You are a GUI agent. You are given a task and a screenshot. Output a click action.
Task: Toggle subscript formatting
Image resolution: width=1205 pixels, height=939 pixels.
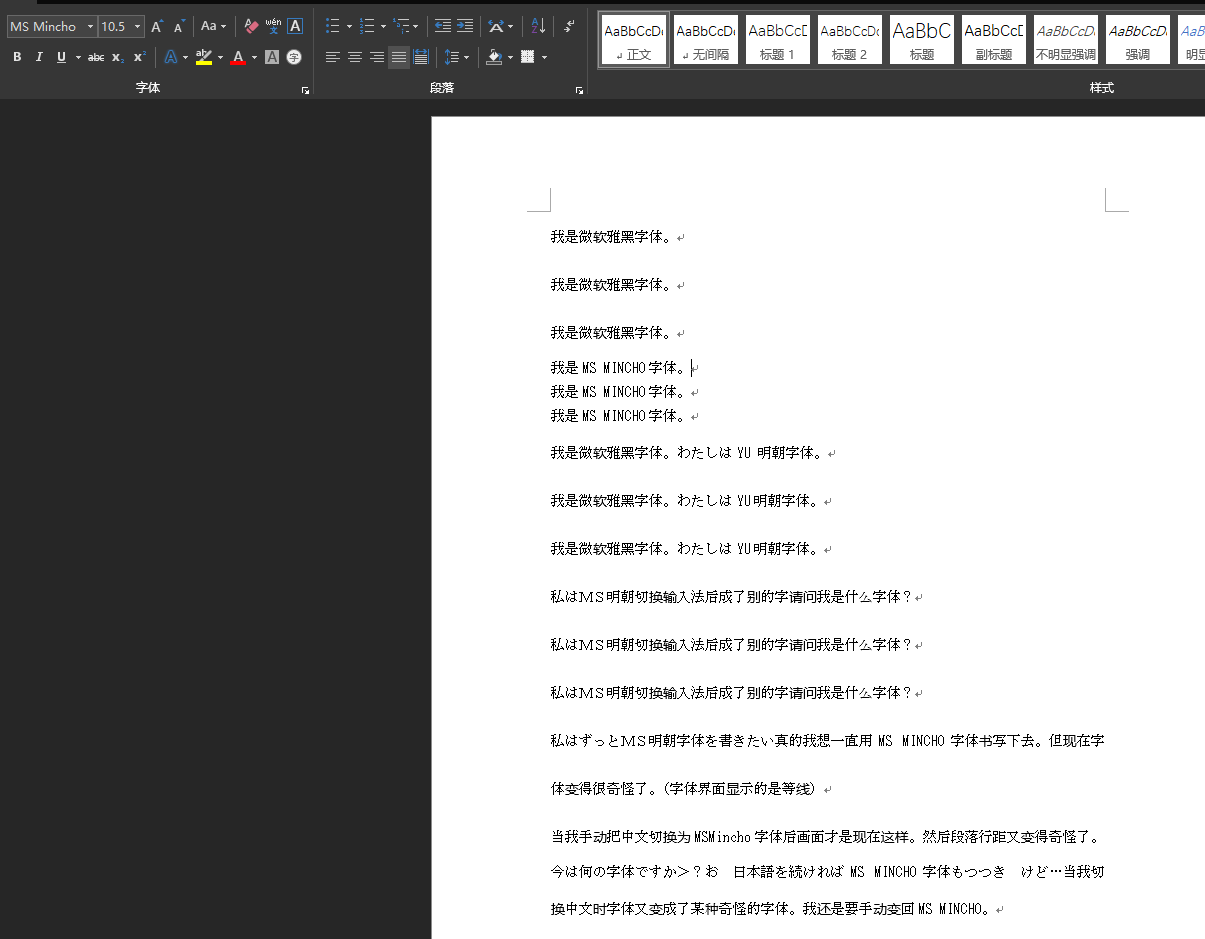117,57
